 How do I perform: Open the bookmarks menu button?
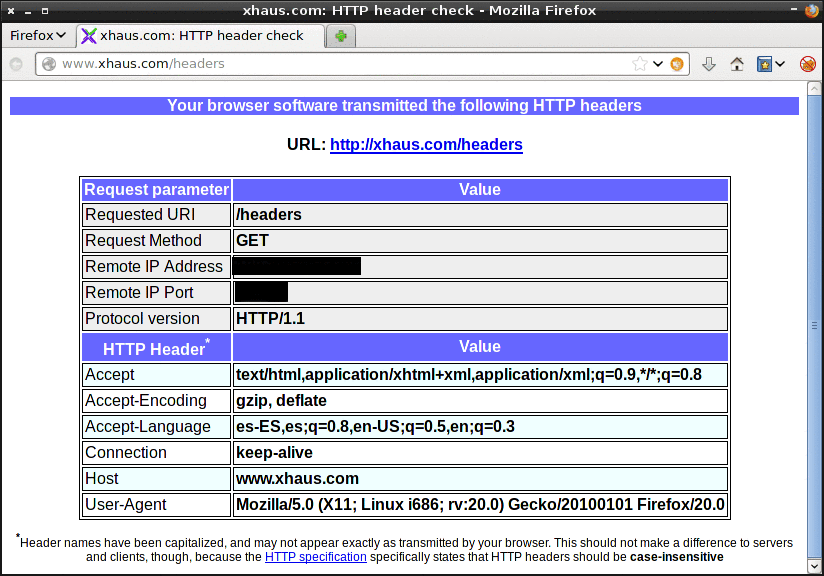[x=764, y=64]
